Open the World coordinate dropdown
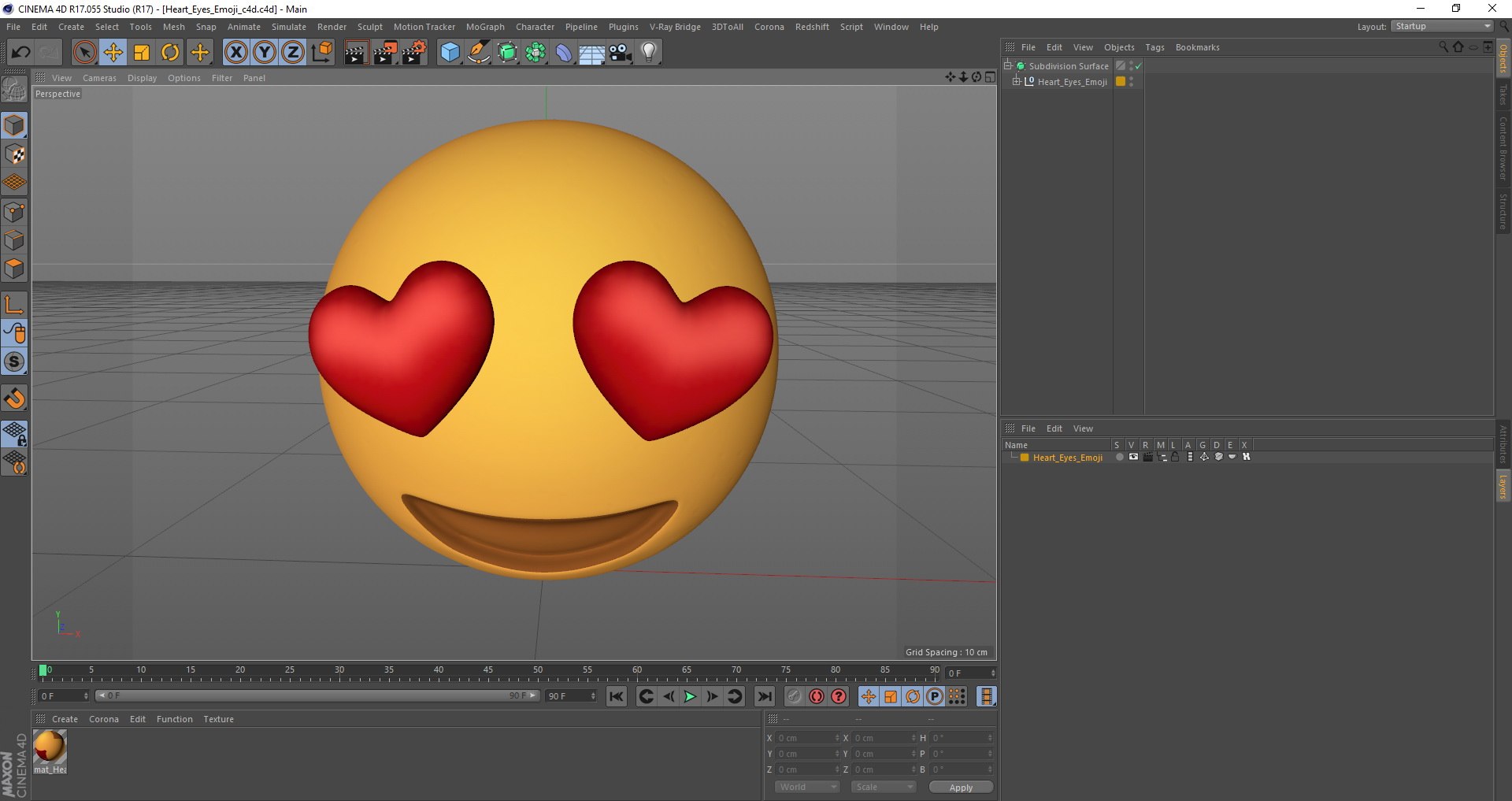The width and height of the screenshot is (1512, 801). 807,787
